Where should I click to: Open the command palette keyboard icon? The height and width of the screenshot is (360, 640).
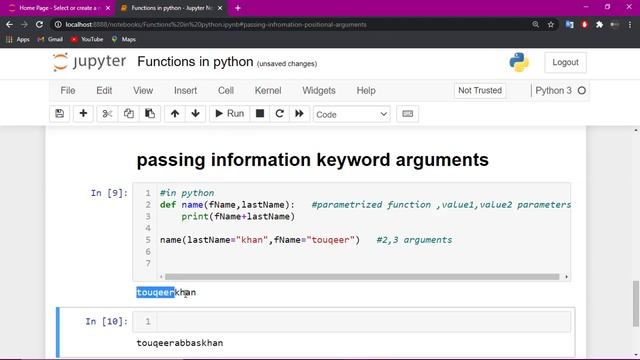point(407,114)
